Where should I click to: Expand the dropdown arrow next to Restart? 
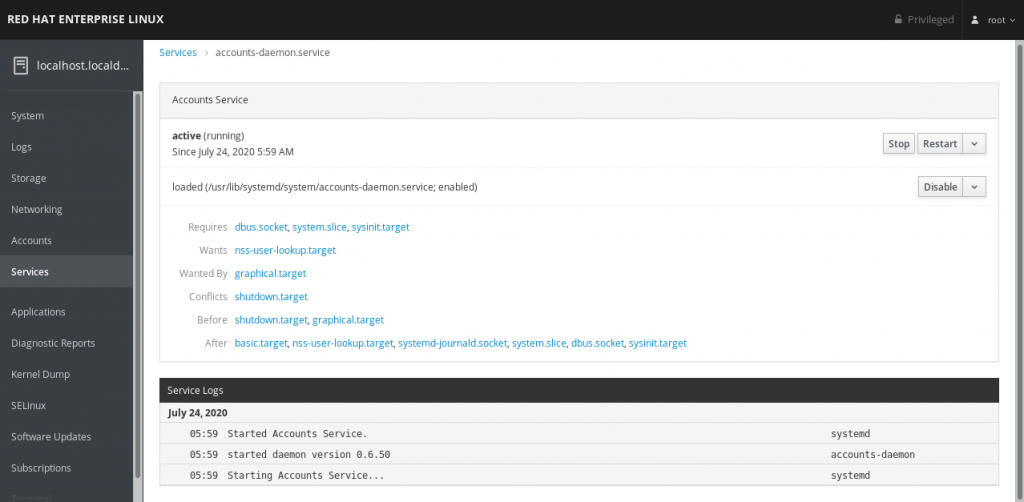(975, 144)
